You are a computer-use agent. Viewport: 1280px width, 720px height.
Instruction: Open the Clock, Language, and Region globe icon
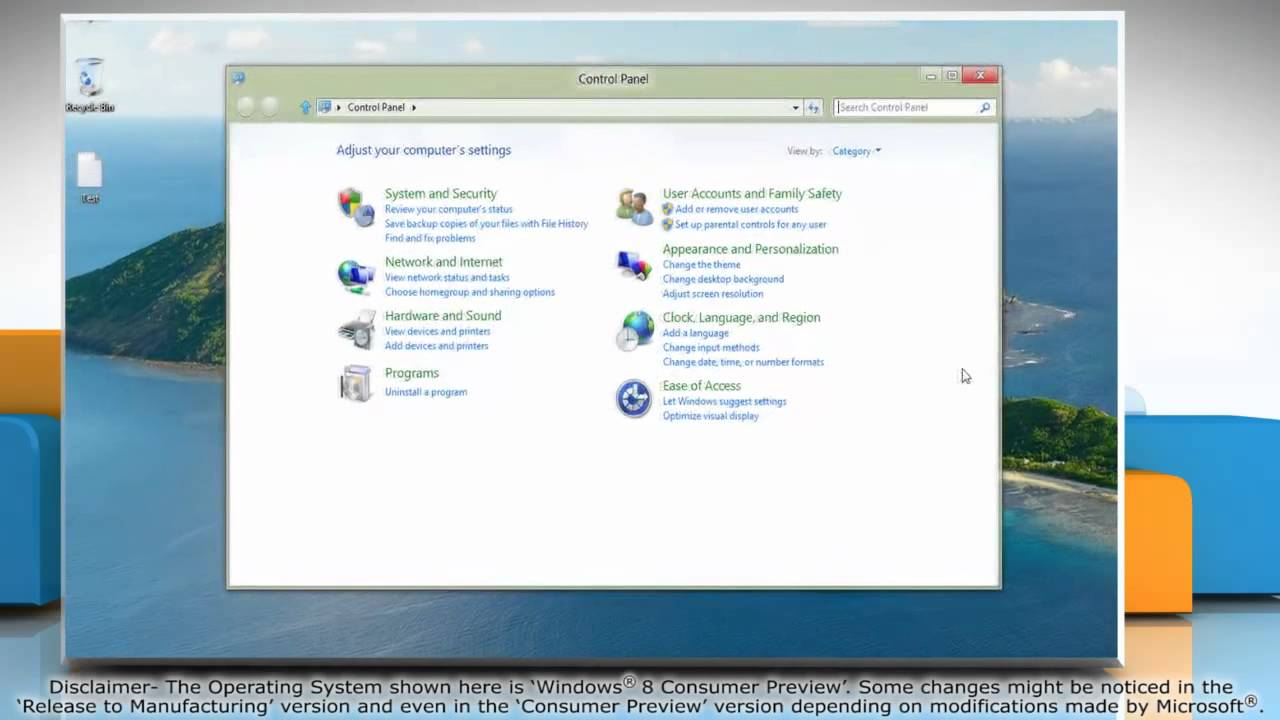634,331
